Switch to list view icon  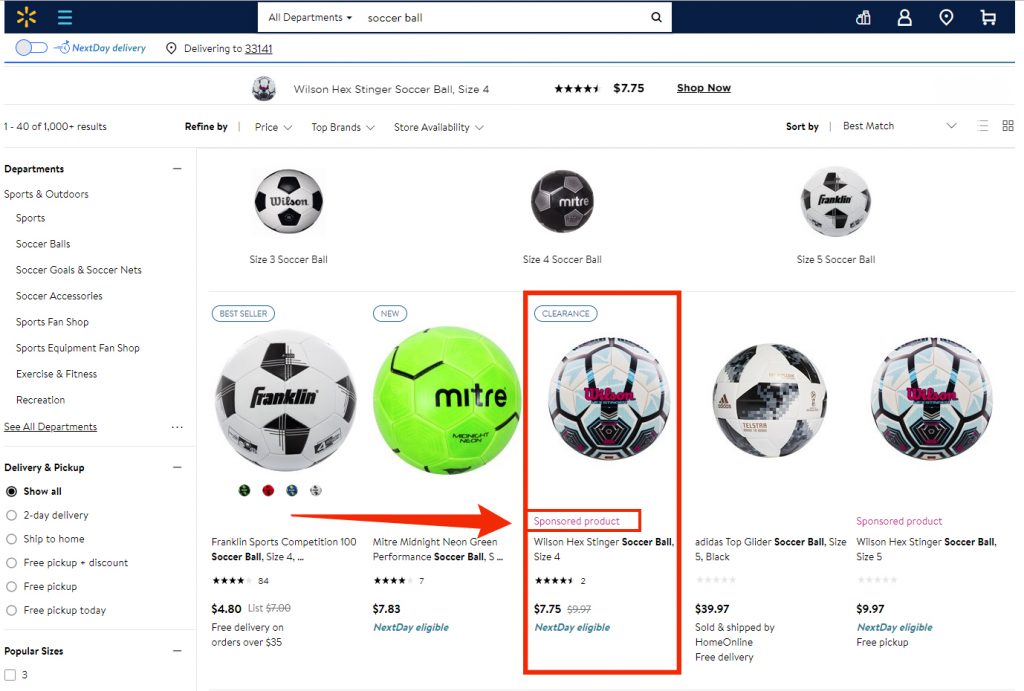tap(983, 125)
